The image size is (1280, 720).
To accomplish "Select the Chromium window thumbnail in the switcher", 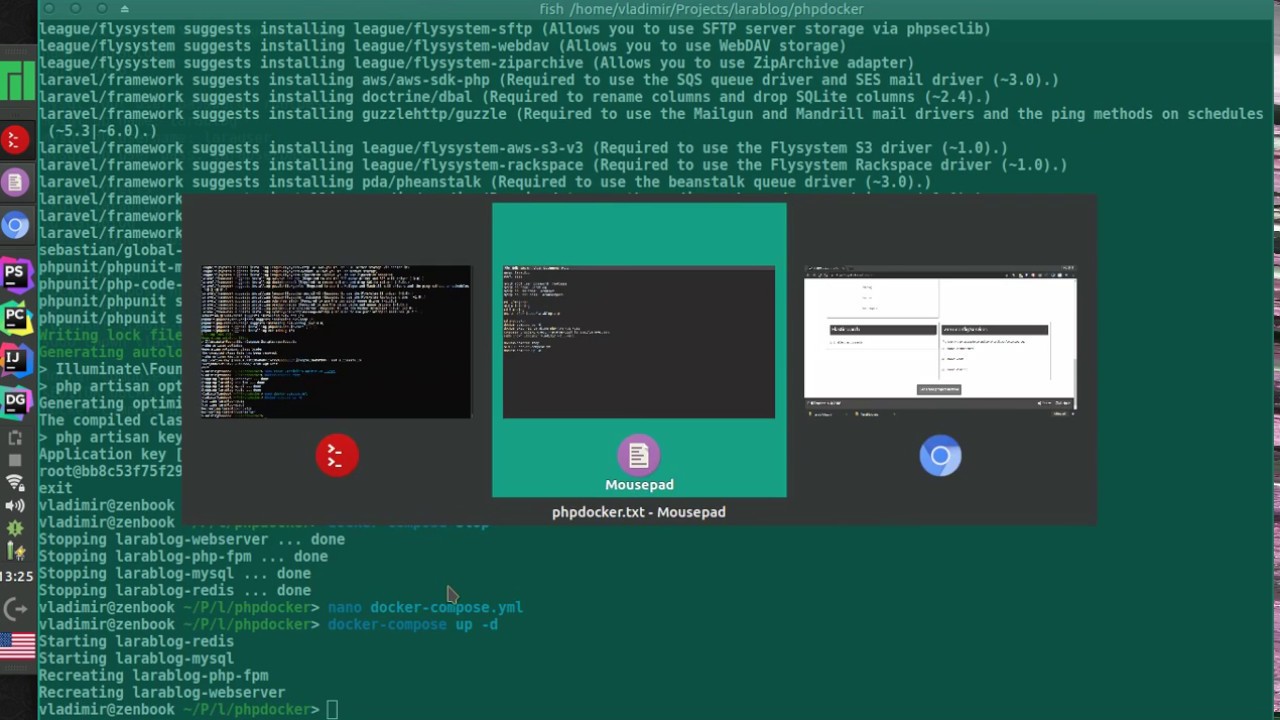I will (940, 342).
